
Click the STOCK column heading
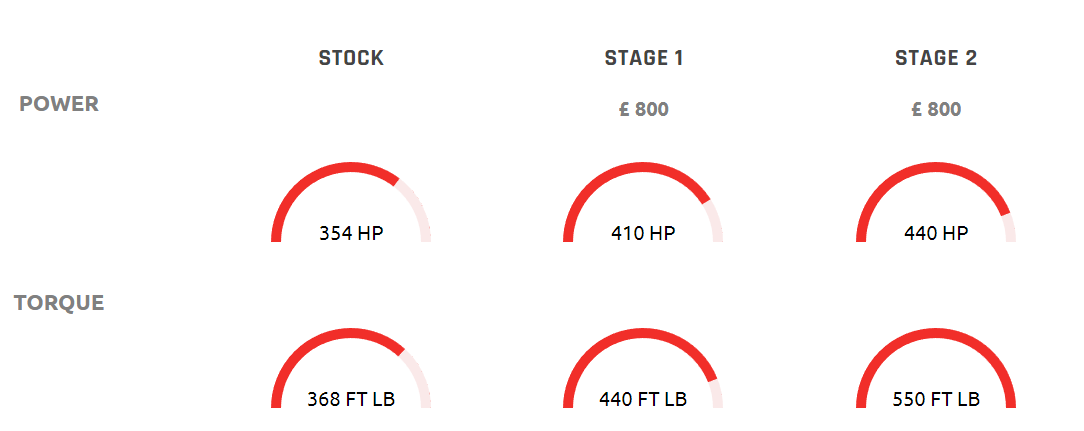[x=351, y=58]
